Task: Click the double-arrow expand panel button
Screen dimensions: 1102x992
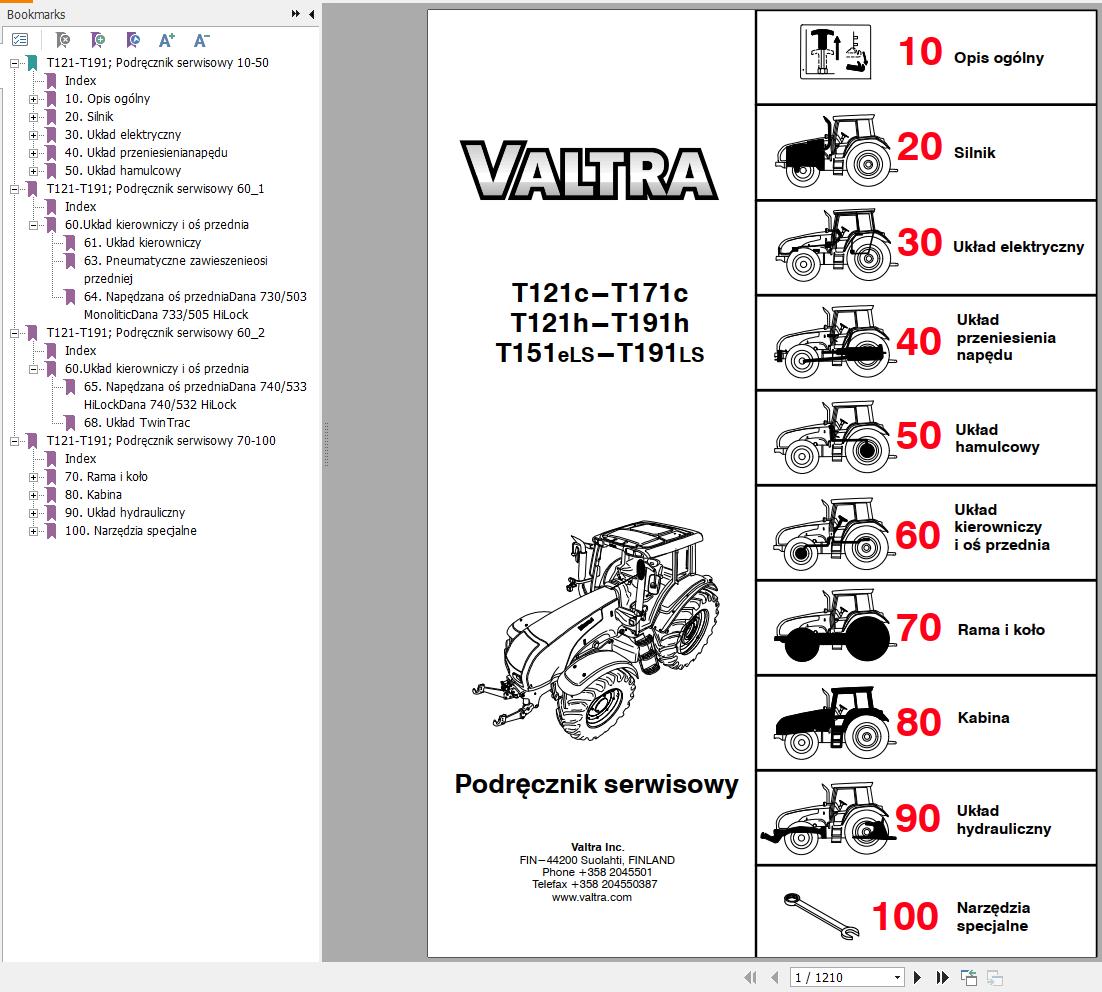Action: click(x=296, y=13)
